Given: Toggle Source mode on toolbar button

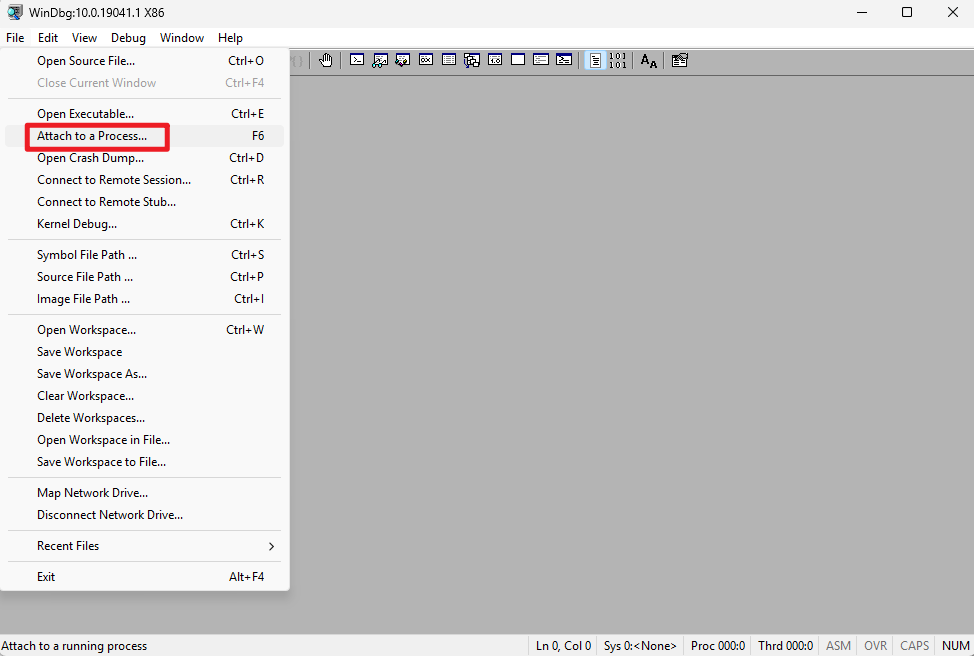Looking at the screenshot, I should click(595, 60).
